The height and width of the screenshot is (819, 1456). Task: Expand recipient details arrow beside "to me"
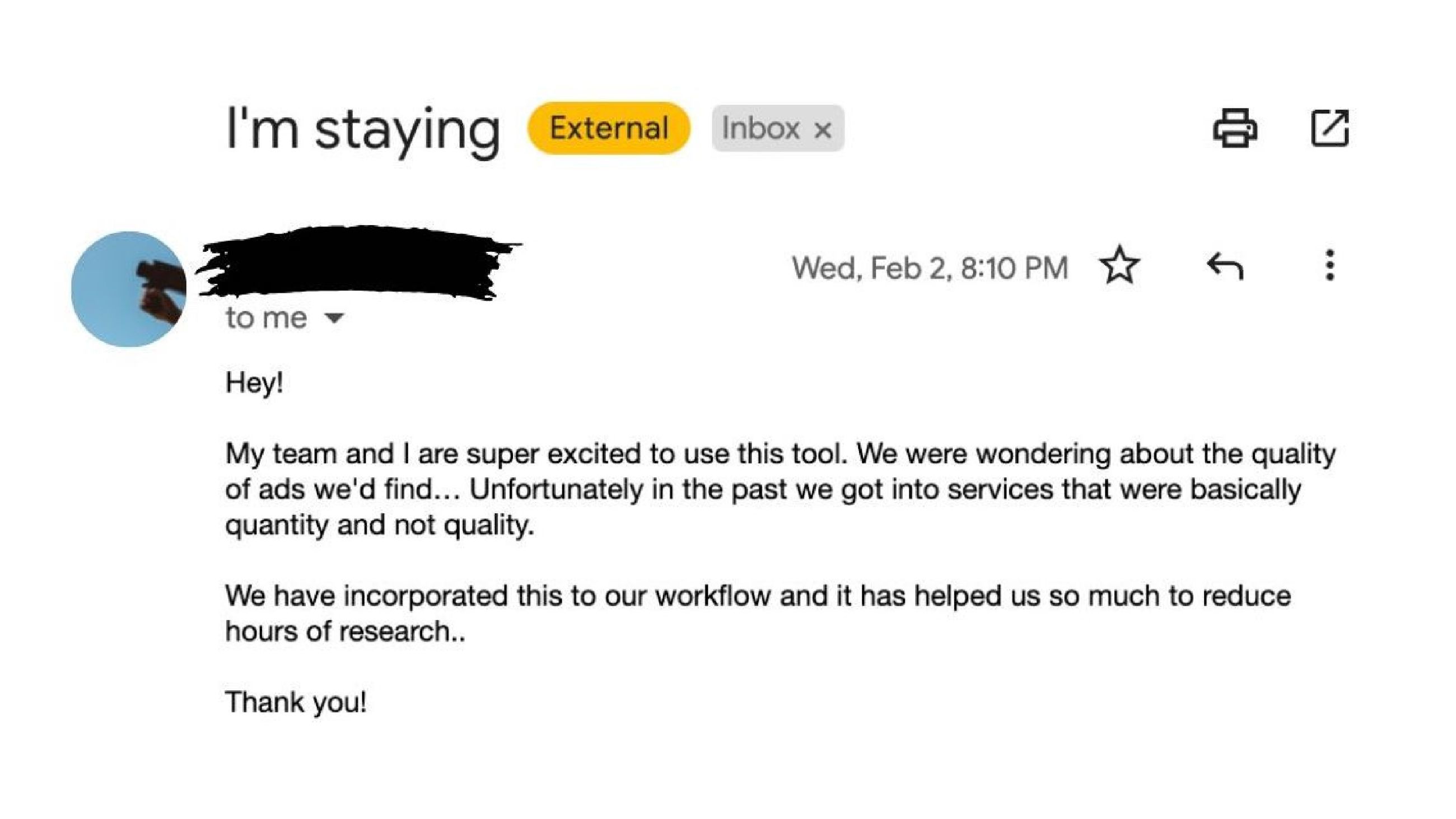335,318
